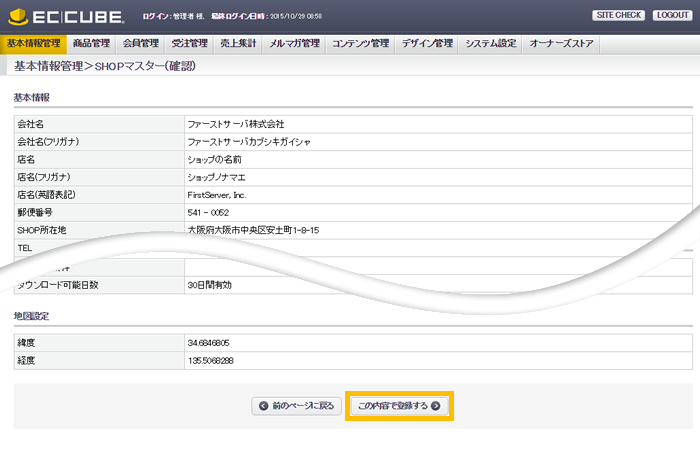Image resolution: width=700 pixels, height=450 pixels.
Task: Visit the オーナーズストア tab
Action: pos(561,43)
